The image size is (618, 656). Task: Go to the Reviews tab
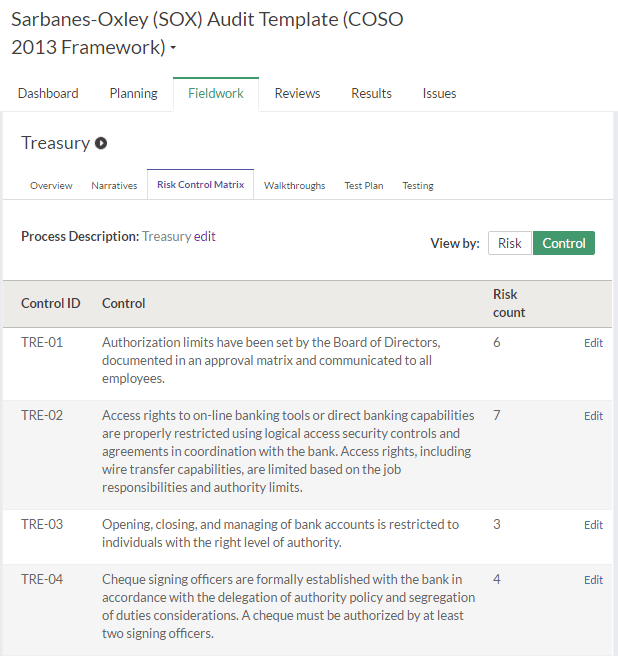(x=297, y=93)
